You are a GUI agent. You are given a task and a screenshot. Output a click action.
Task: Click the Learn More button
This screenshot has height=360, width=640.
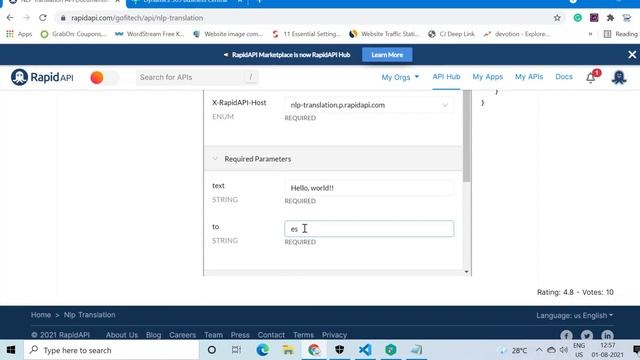pos(387,55)
